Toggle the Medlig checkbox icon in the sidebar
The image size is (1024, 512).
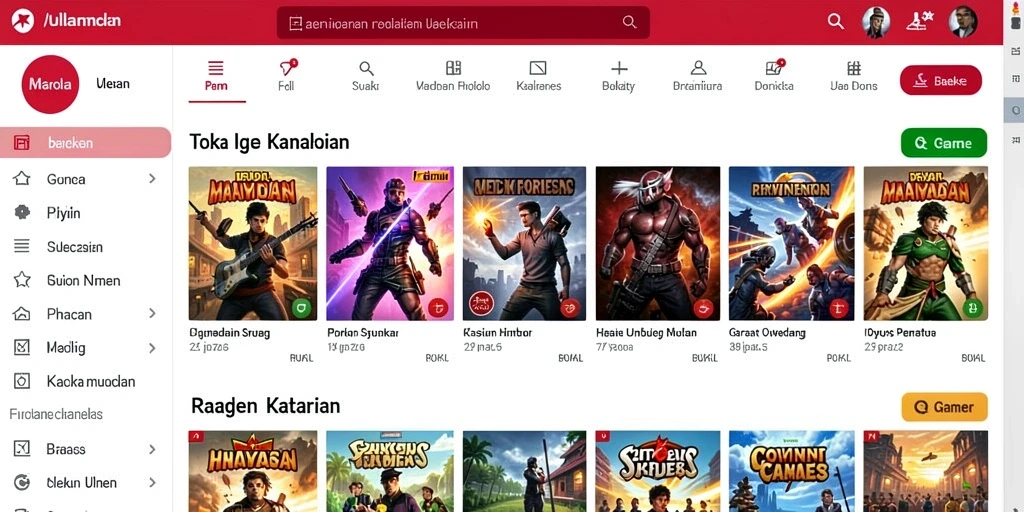[x=22, y=347]
